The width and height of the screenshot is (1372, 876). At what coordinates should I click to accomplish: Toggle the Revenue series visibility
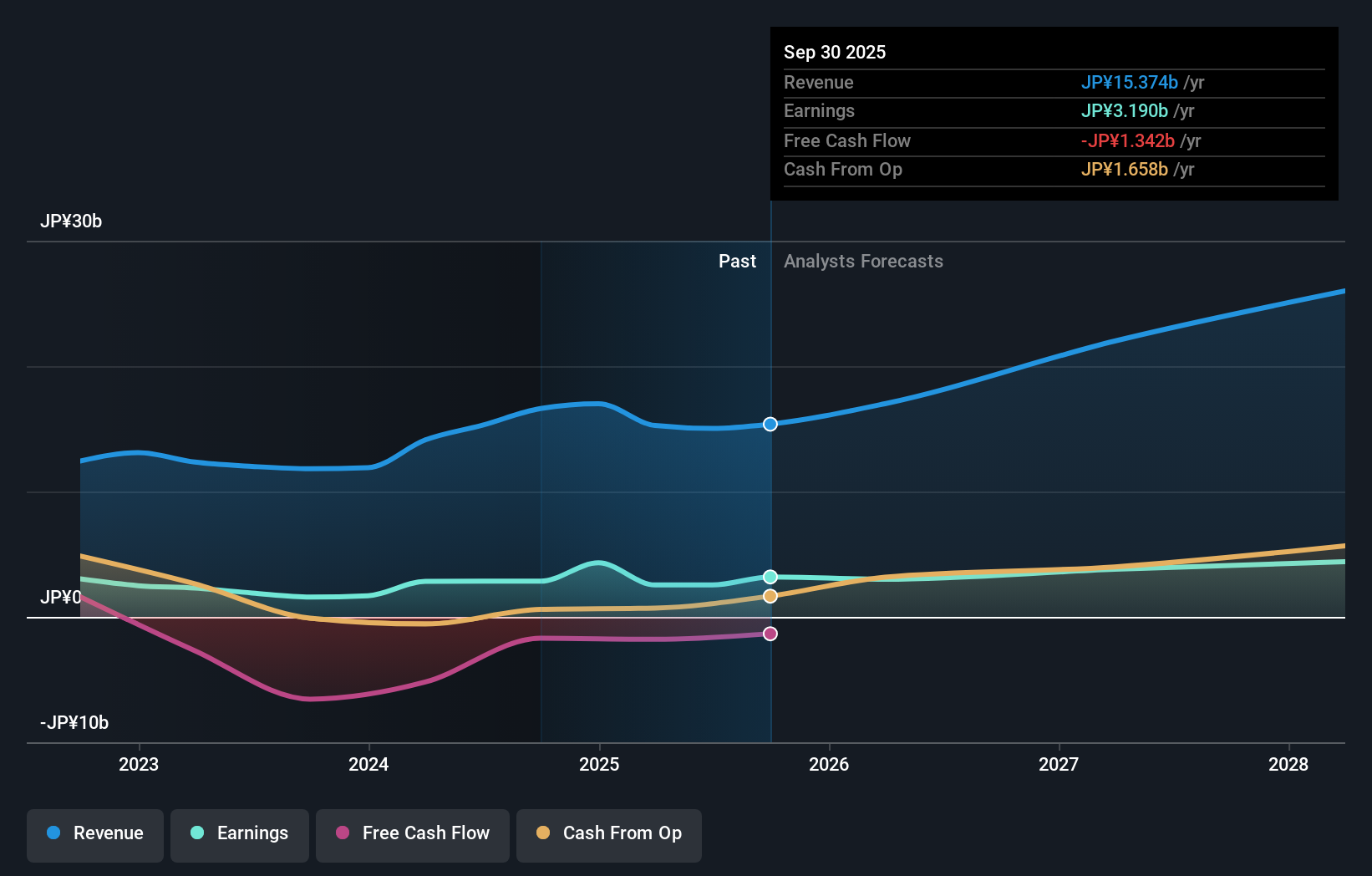94,833
